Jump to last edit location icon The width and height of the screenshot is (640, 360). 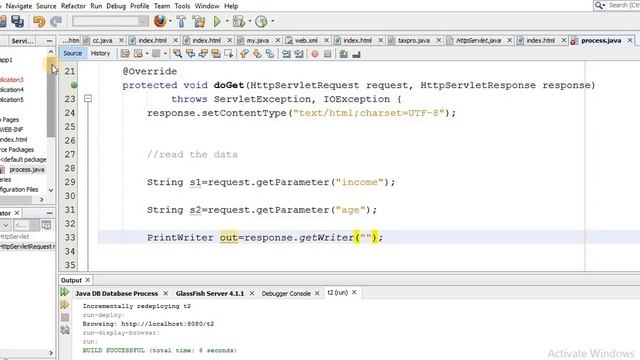point(125,53)
